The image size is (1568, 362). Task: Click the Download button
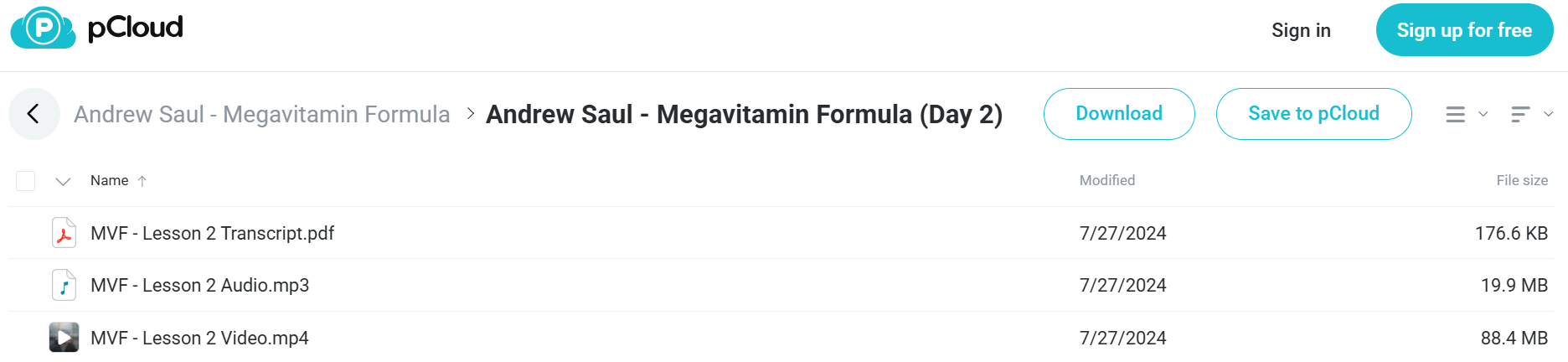[1119, 114]
